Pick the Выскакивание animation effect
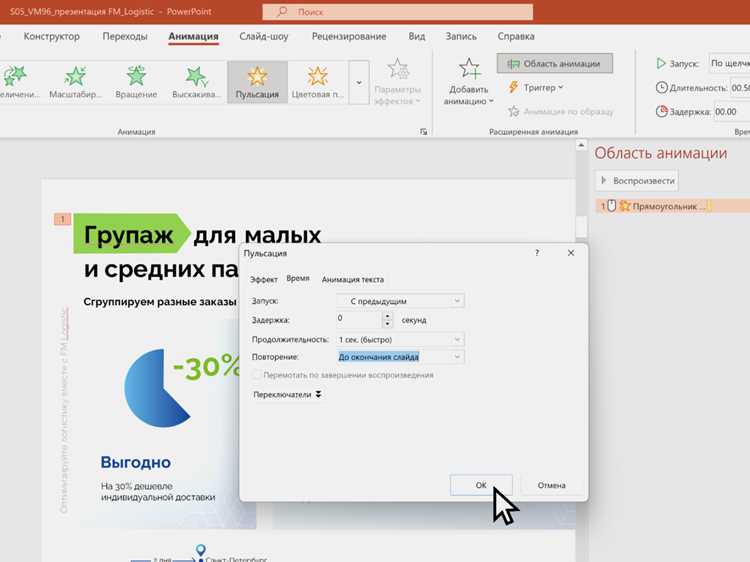The height and width of the screenshot is (562, 750). click(x=197, y=82)
